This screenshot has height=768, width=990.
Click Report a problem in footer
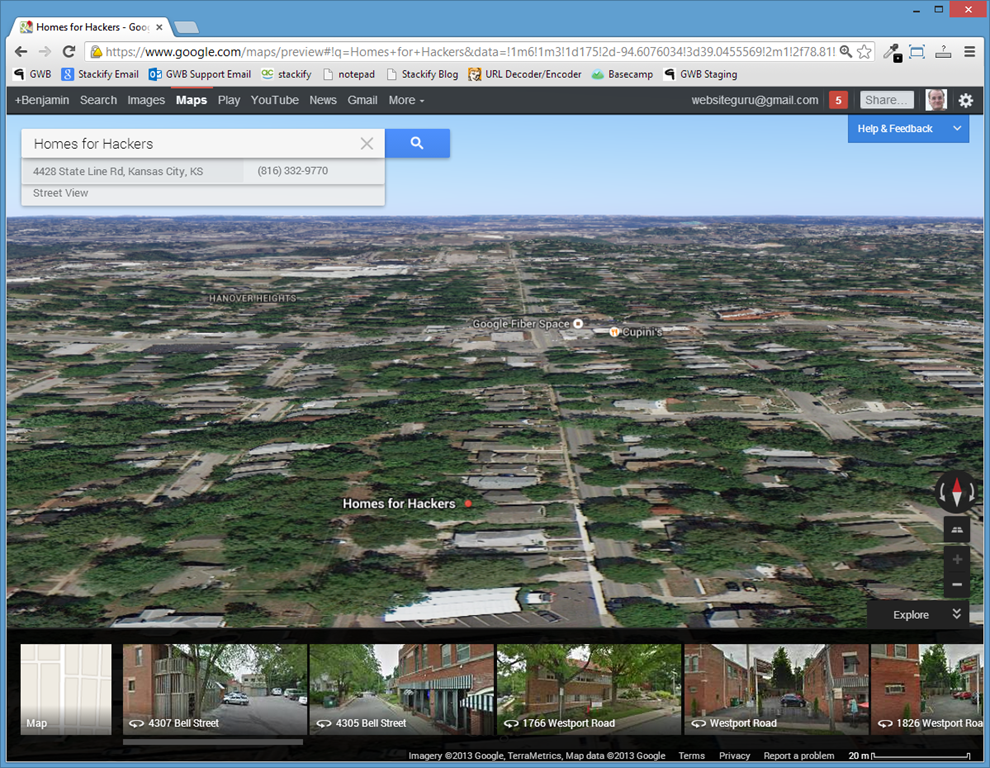(x=799, y=755)
